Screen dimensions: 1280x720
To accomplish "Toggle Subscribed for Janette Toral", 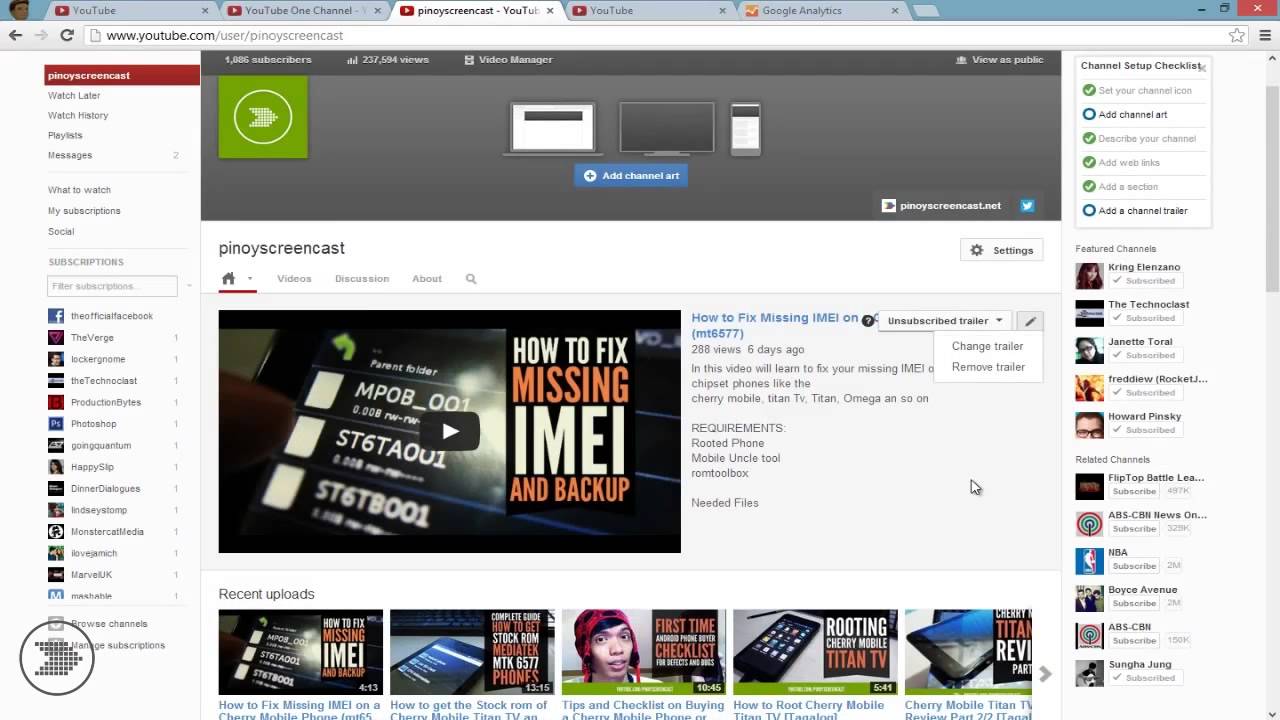I will (x=1144, y=355).
